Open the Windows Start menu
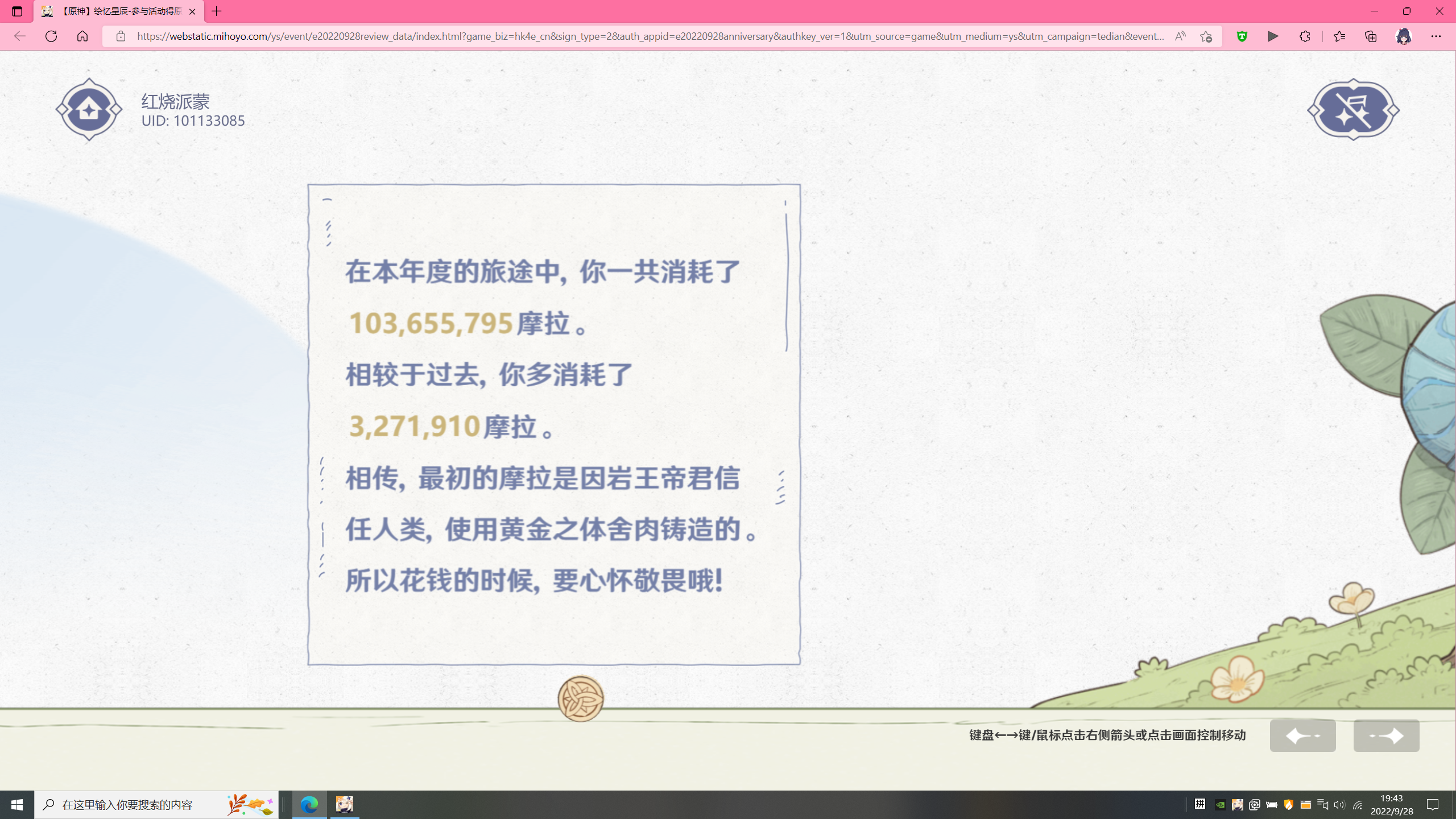Image resolution: width=1456 pixels, height=819 pixels. [17, 805]
